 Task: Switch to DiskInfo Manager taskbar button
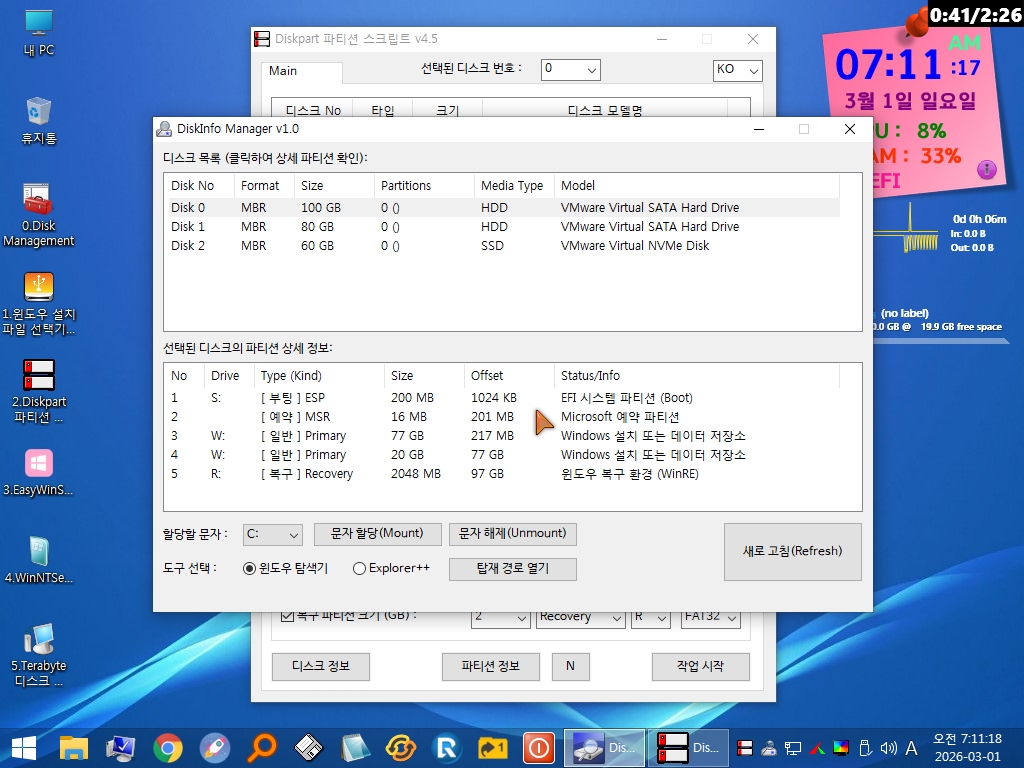coord(605,748)
